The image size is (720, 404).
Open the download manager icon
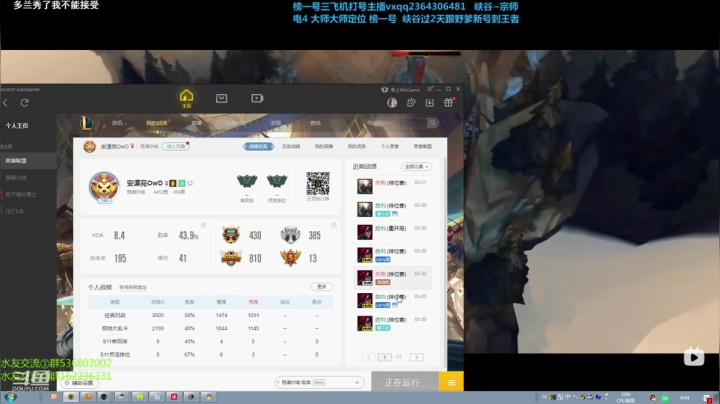pos(429,103)
